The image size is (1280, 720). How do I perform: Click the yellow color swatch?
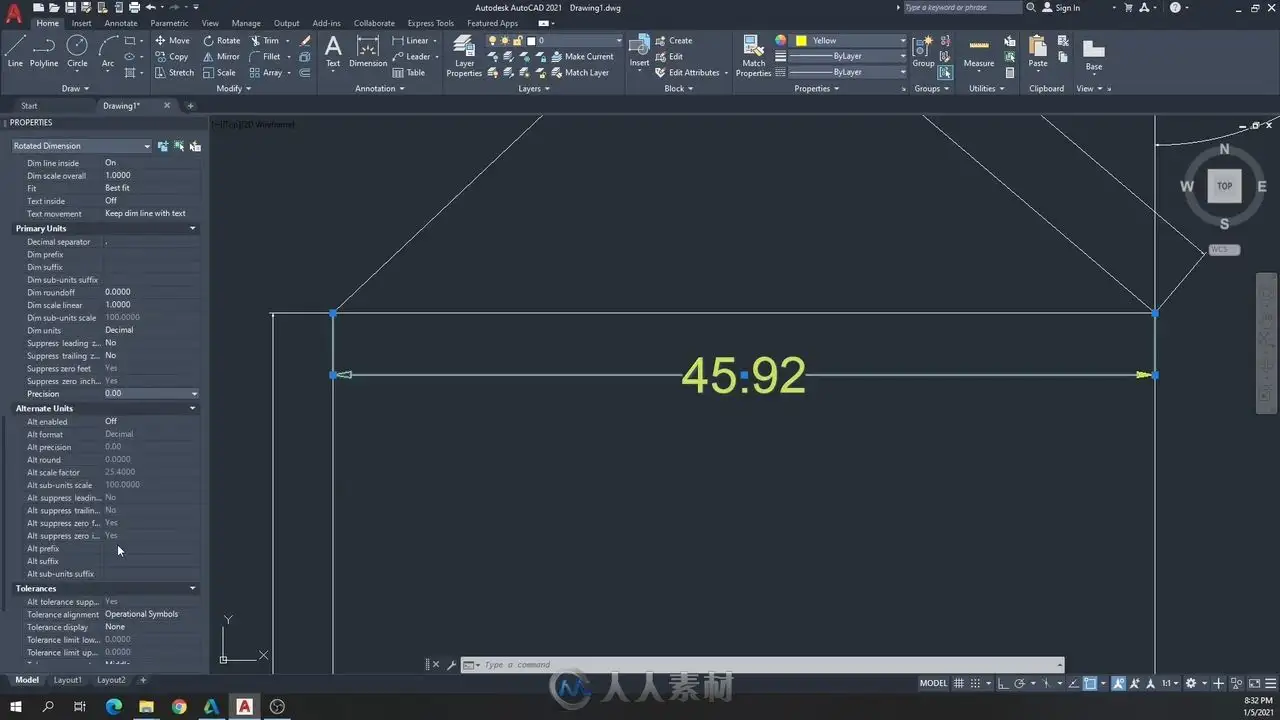point(800,41)
